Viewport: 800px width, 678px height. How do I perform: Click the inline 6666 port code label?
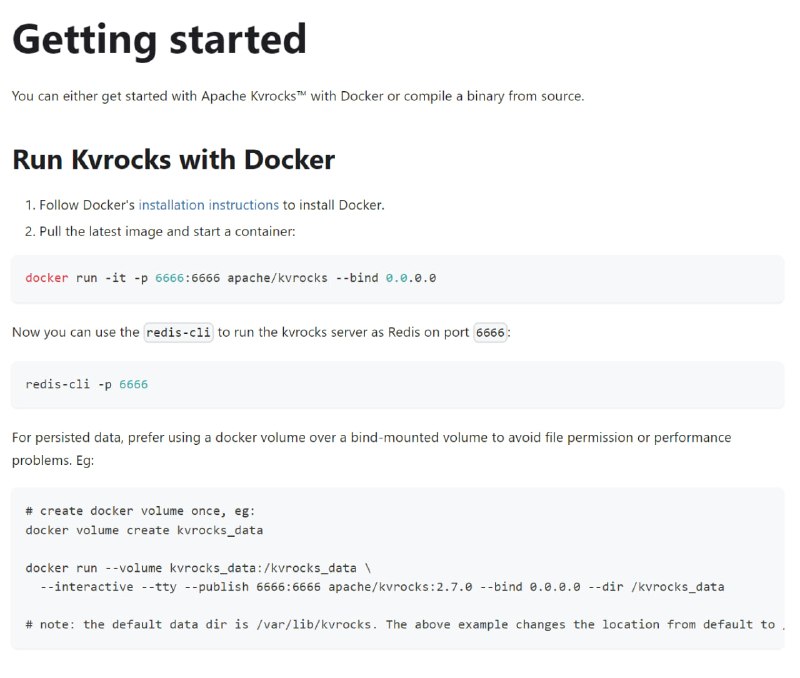point(490,333)
